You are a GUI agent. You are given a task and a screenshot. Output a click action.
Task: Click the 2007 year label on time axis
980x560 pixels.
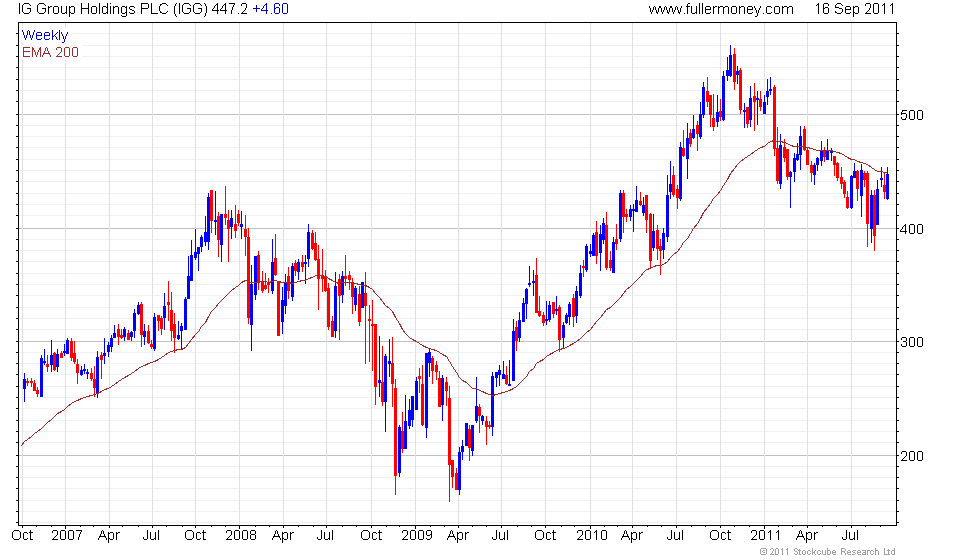(x=67, y=536)
